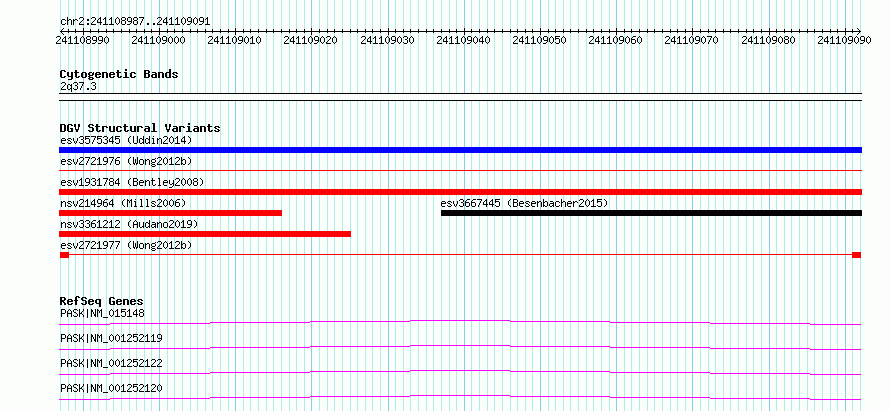Open the esv3667445 (Besenbacher2015) label
Viewport: 890px width, 411px height.
coord(524,203)
